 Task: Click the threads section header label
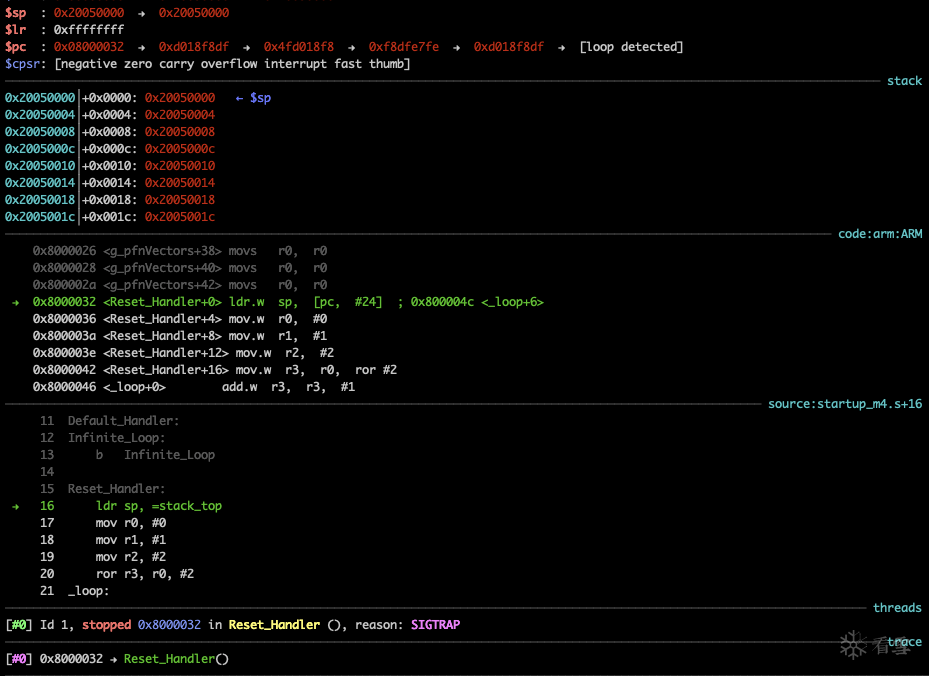click(x=897, y=608)
